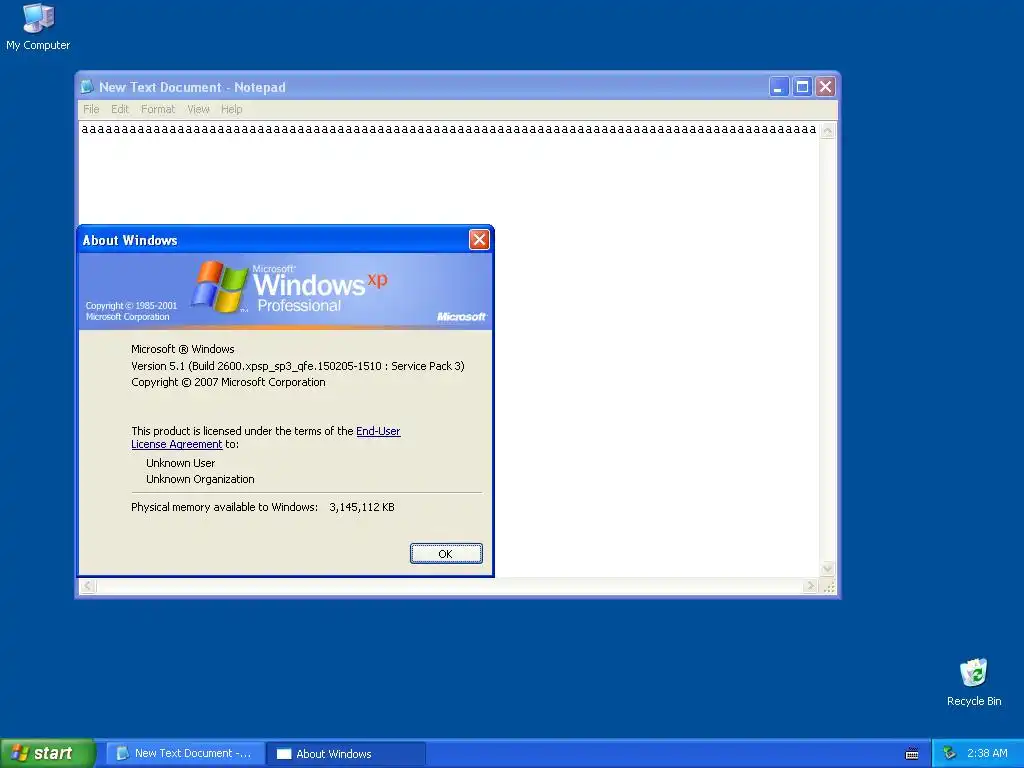Click the About Windows title bar text

click(x=130, y=240)
